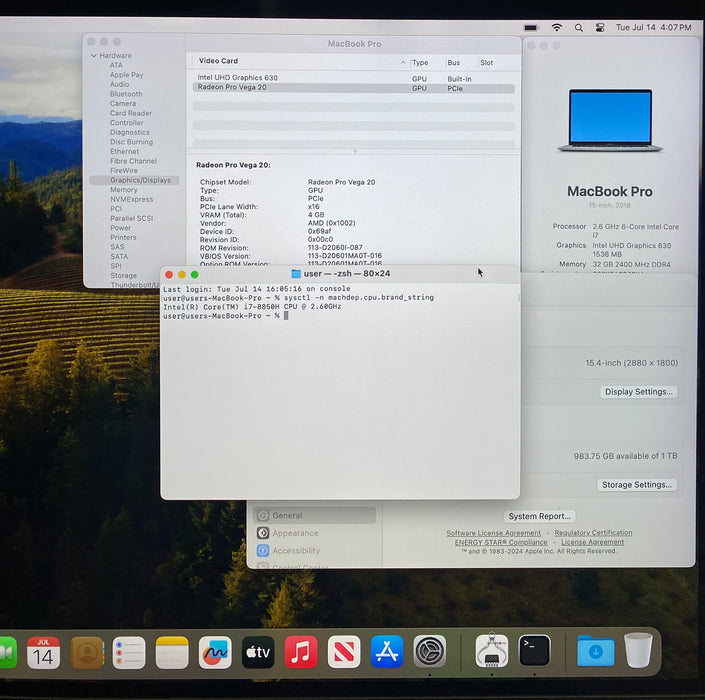Click the Bus column header

454,62
